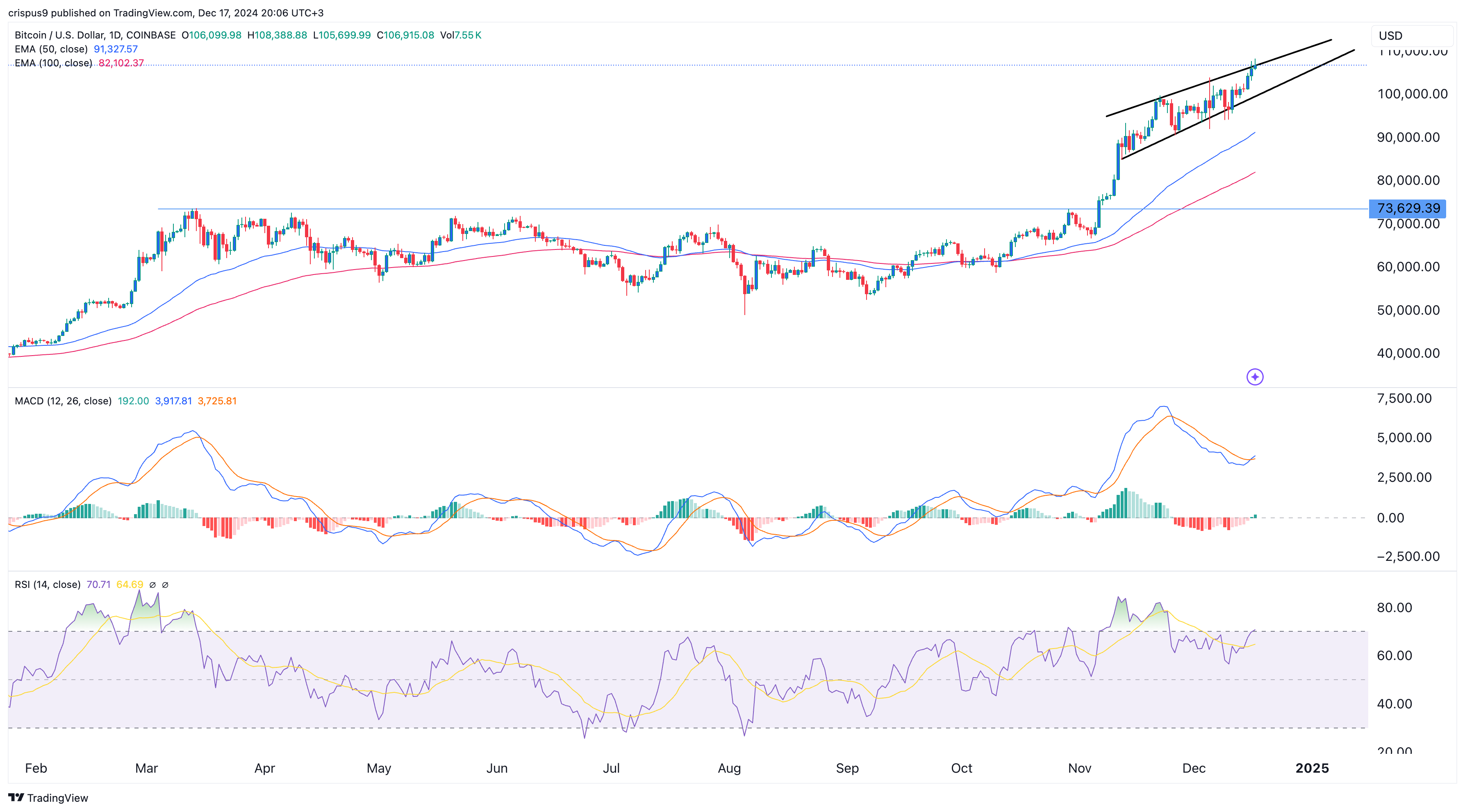Image resolution: width=1465 pixels, height=812 pixels.
Task: Click the EMA (100, close) indicator label
Action: (x=53, y=63)
